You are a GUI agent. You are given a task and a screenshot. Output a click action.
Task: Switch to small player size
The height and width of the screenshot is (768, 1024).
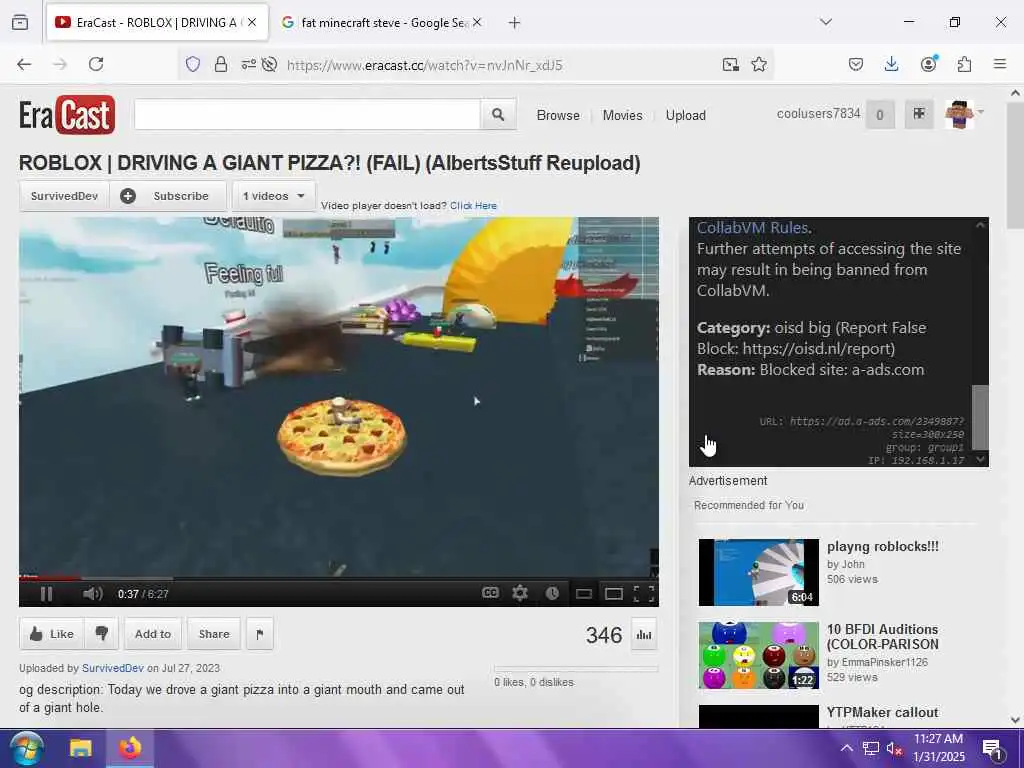point(584,594)
